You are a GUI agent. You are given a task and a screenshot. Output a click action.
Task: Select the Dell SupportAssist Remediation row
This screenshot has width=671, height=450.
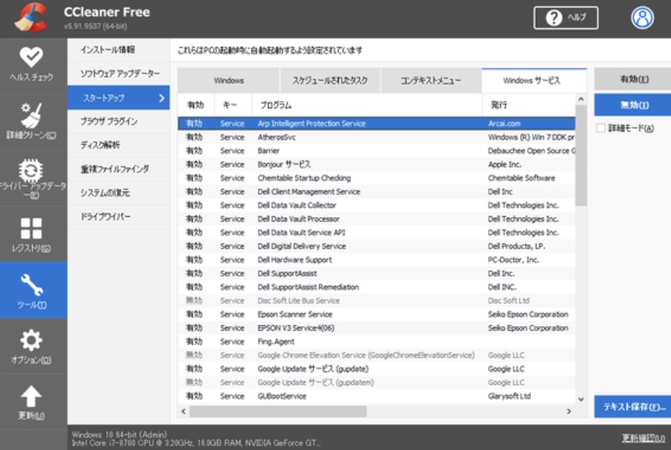[377, 287]
